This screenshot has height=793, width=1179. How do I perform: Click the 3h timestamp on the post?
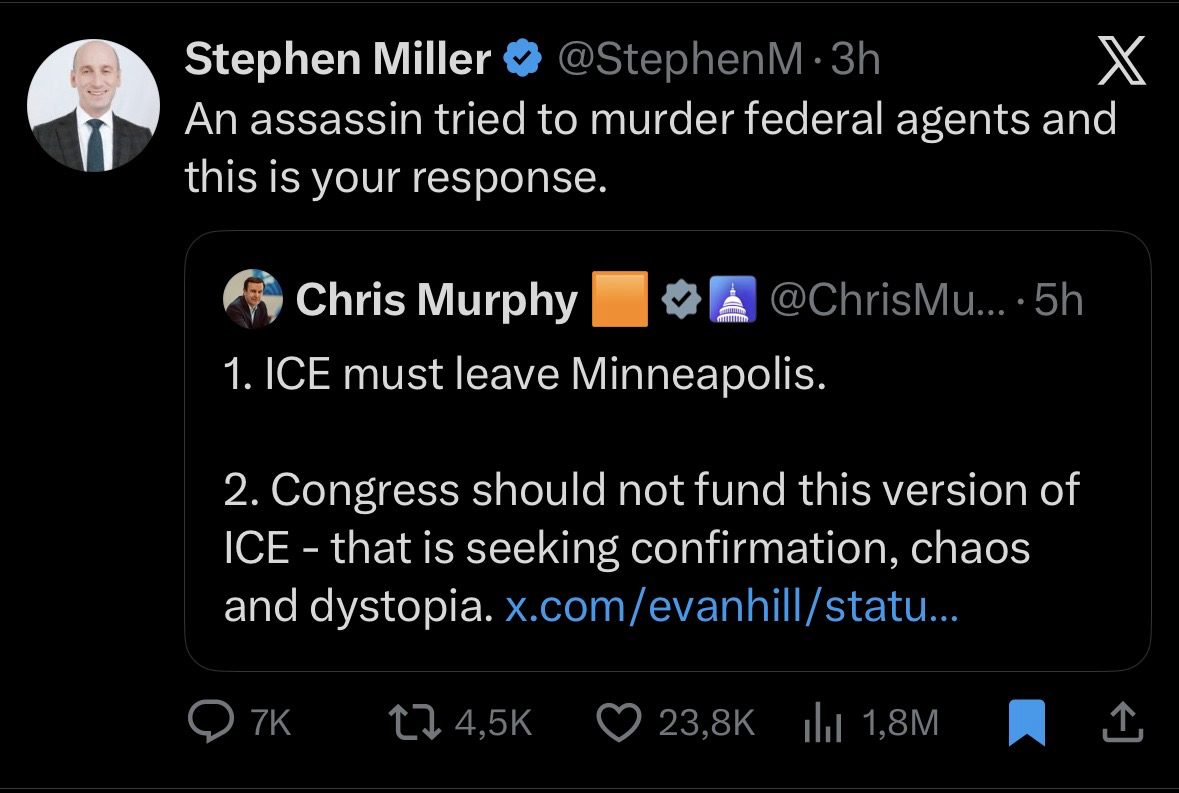855,61
